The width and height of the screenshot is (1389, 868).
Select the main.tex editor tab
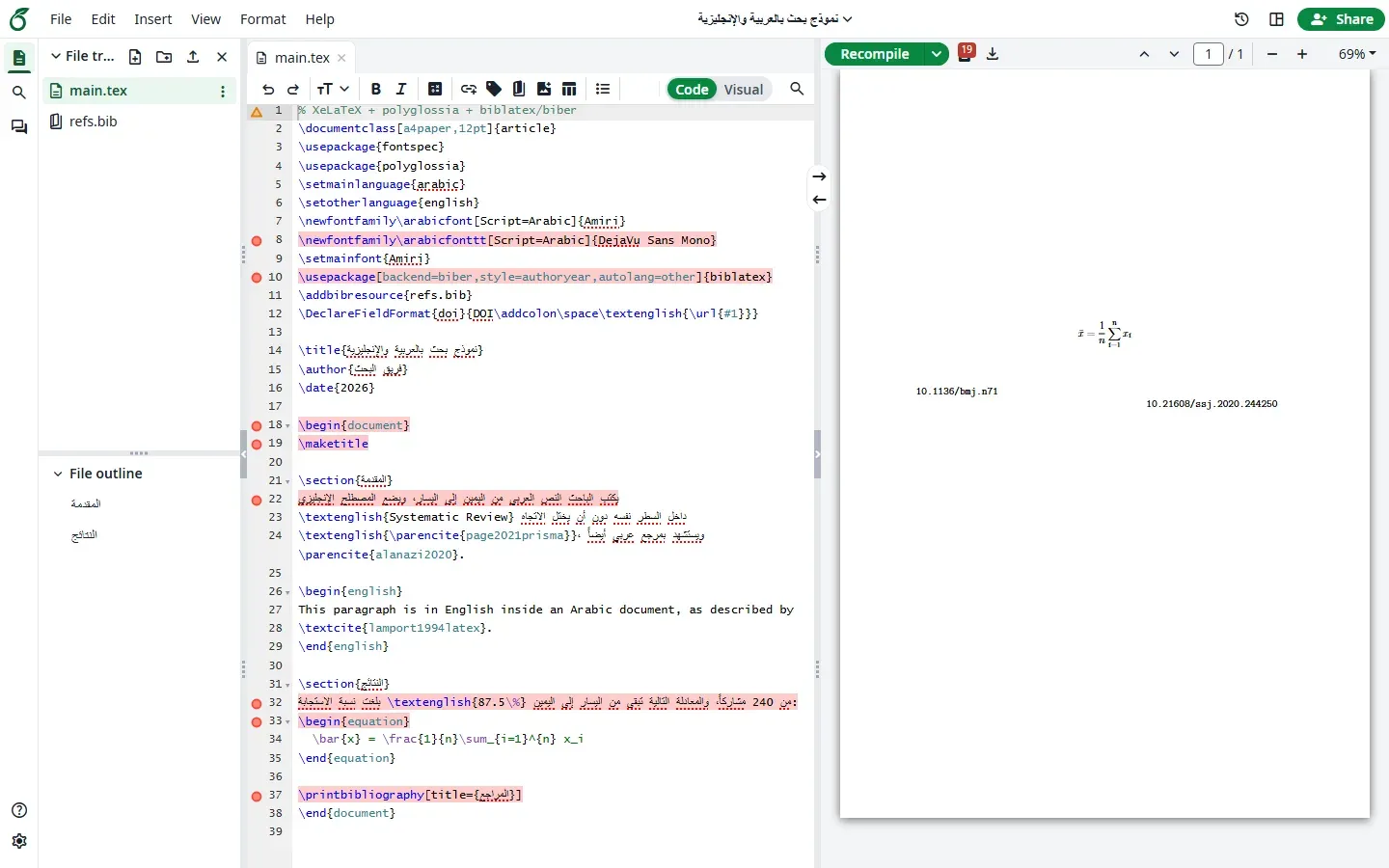click(x=301, y=58)
